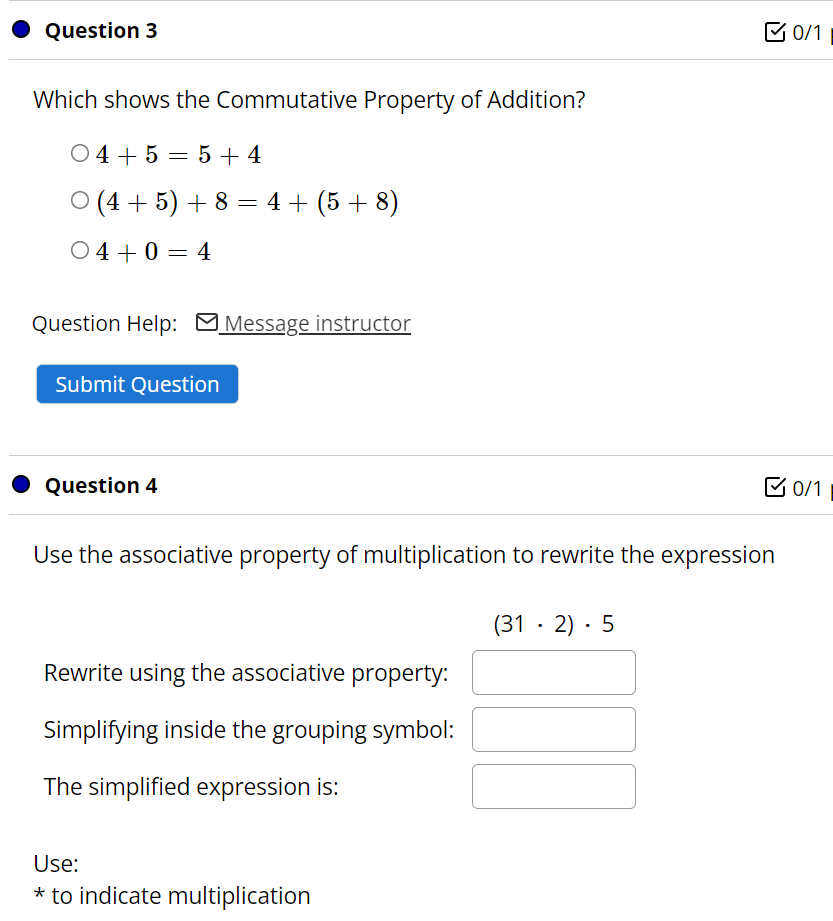
Task: Click the Question 4 heading
Action: pyautogui.click(x=100, y=486)
